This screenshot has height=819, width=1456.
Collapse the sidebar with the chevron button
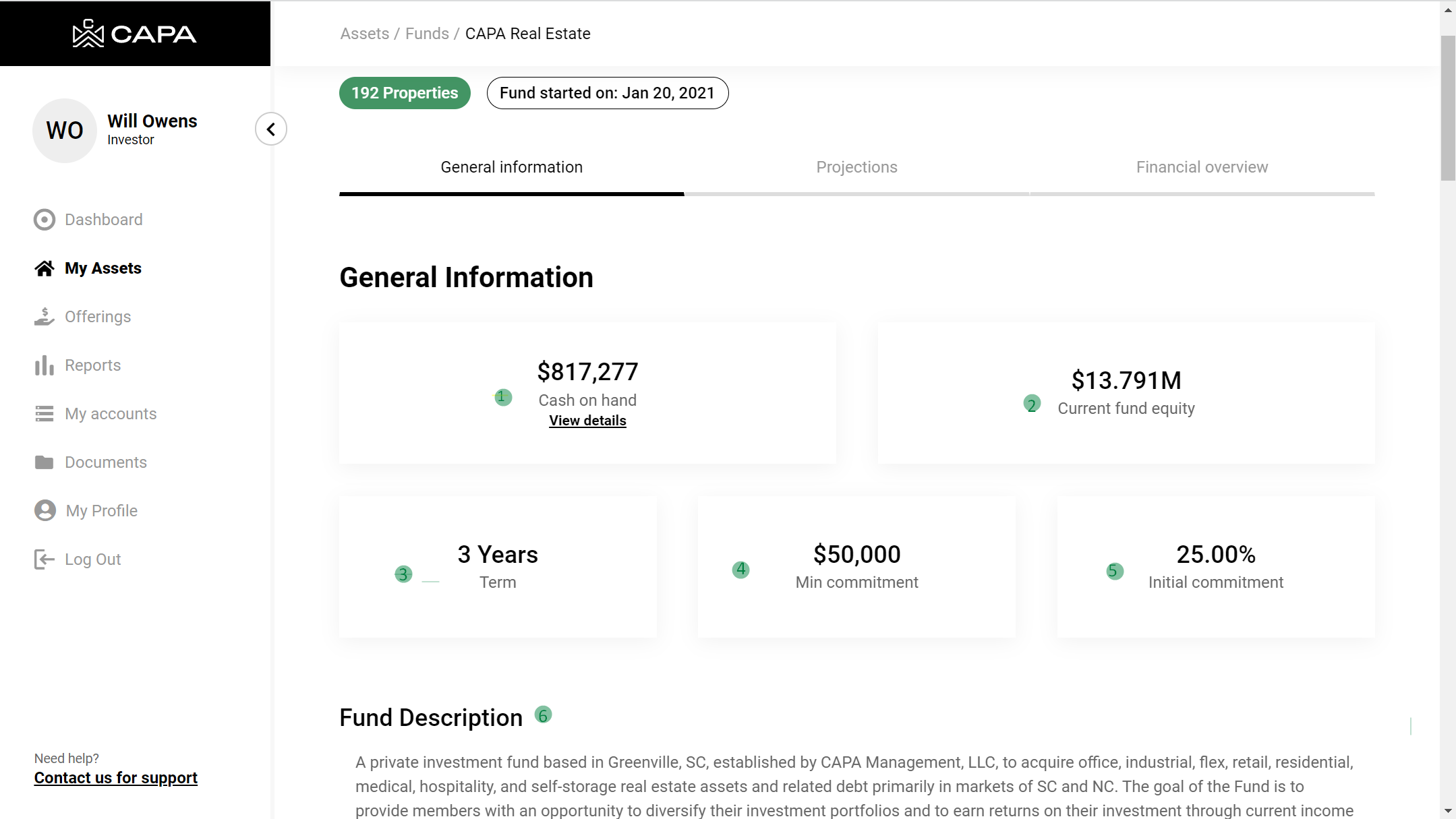pos(271,129)
